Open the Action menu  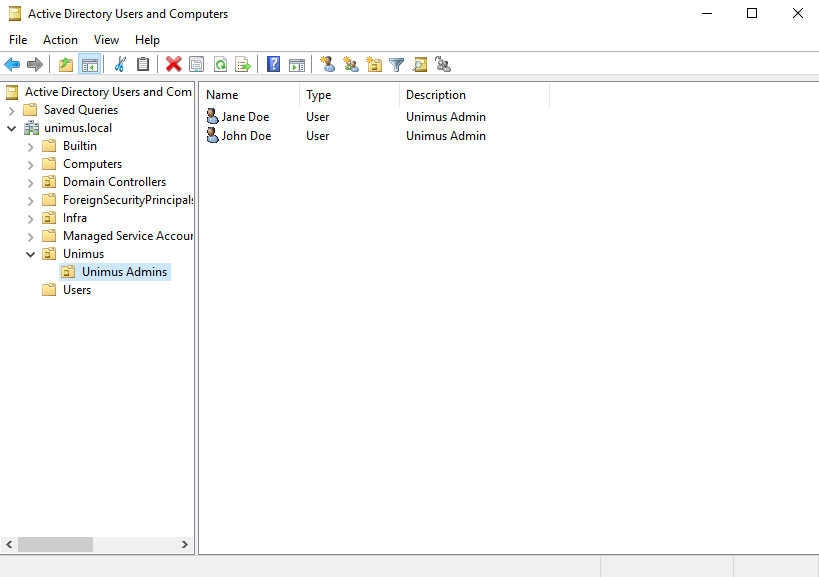[x=60, y=40]
